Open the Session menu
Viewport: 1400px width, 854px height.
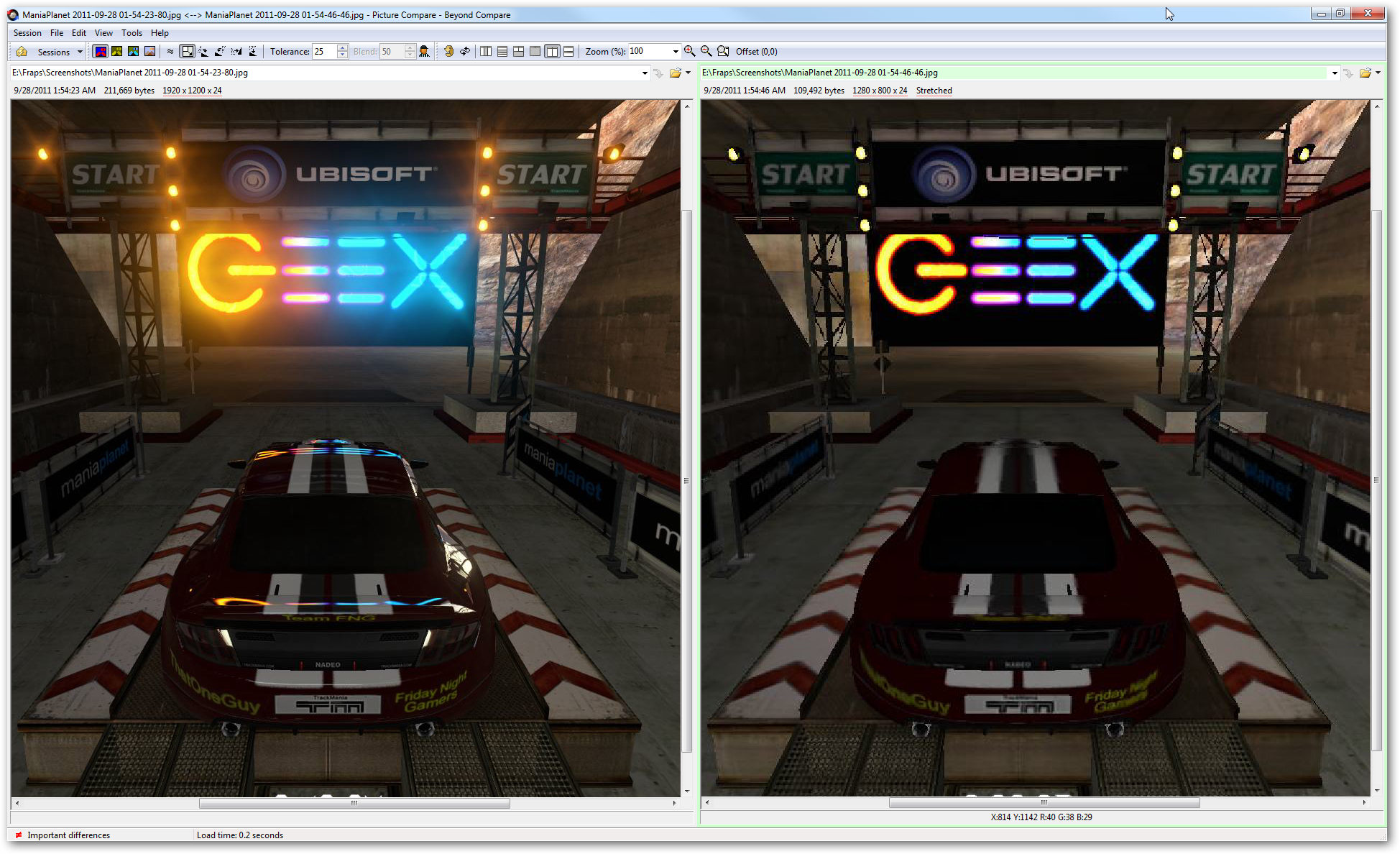click(27, 33)
